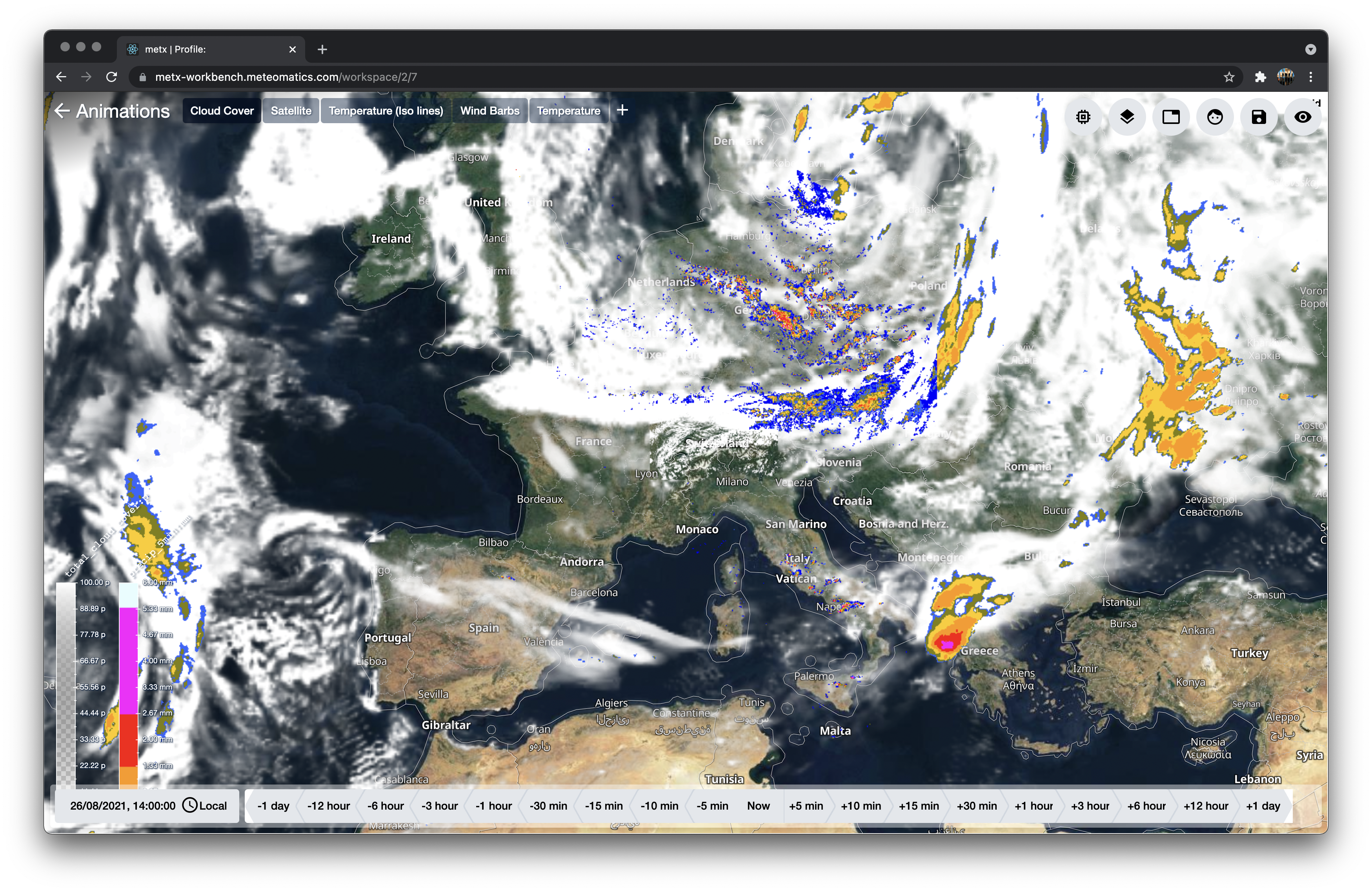
Task: Step time back by -6 hour
Action: pyautogui.click(x=385, y=806)
